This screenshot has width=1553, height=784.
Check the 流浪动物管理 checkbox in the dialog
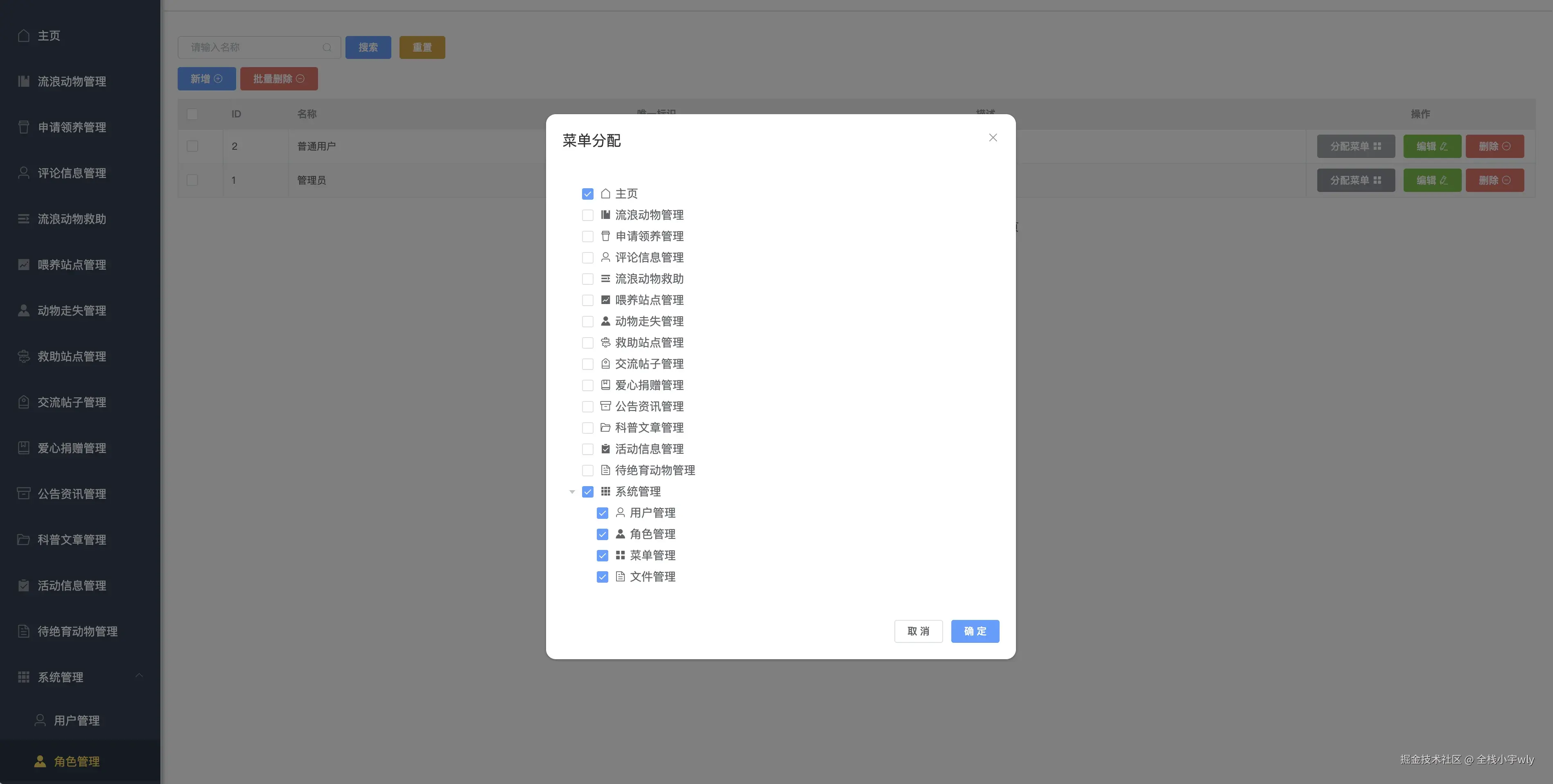click(x=587, y=215)
